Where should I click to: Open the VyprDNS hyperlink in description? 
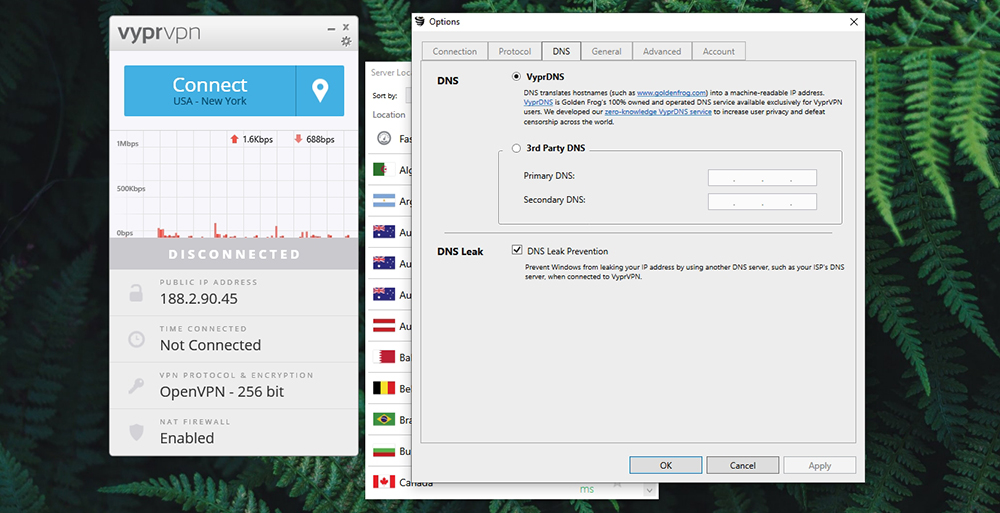click(x=538, y=102)
